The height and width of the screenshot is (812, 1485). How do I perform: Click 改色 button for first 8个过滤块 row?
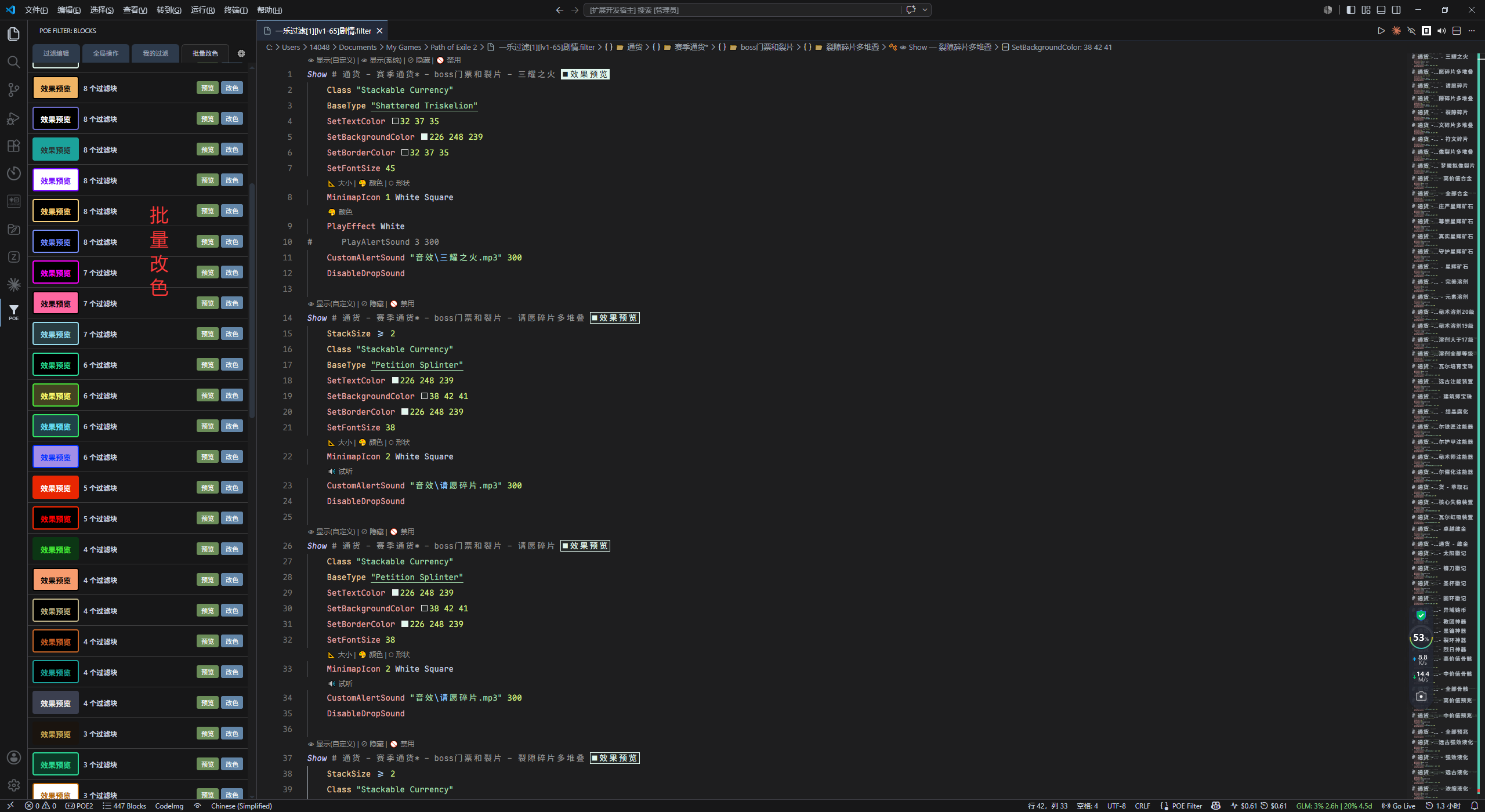(x=231, y=88)
